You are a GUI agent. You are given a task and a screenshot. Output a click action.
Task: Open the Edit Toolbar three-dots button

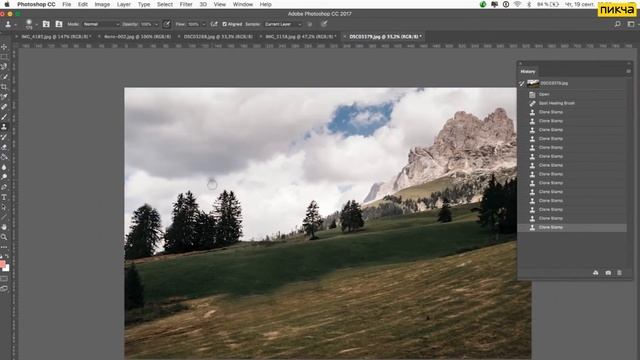(x=4, y=247)
